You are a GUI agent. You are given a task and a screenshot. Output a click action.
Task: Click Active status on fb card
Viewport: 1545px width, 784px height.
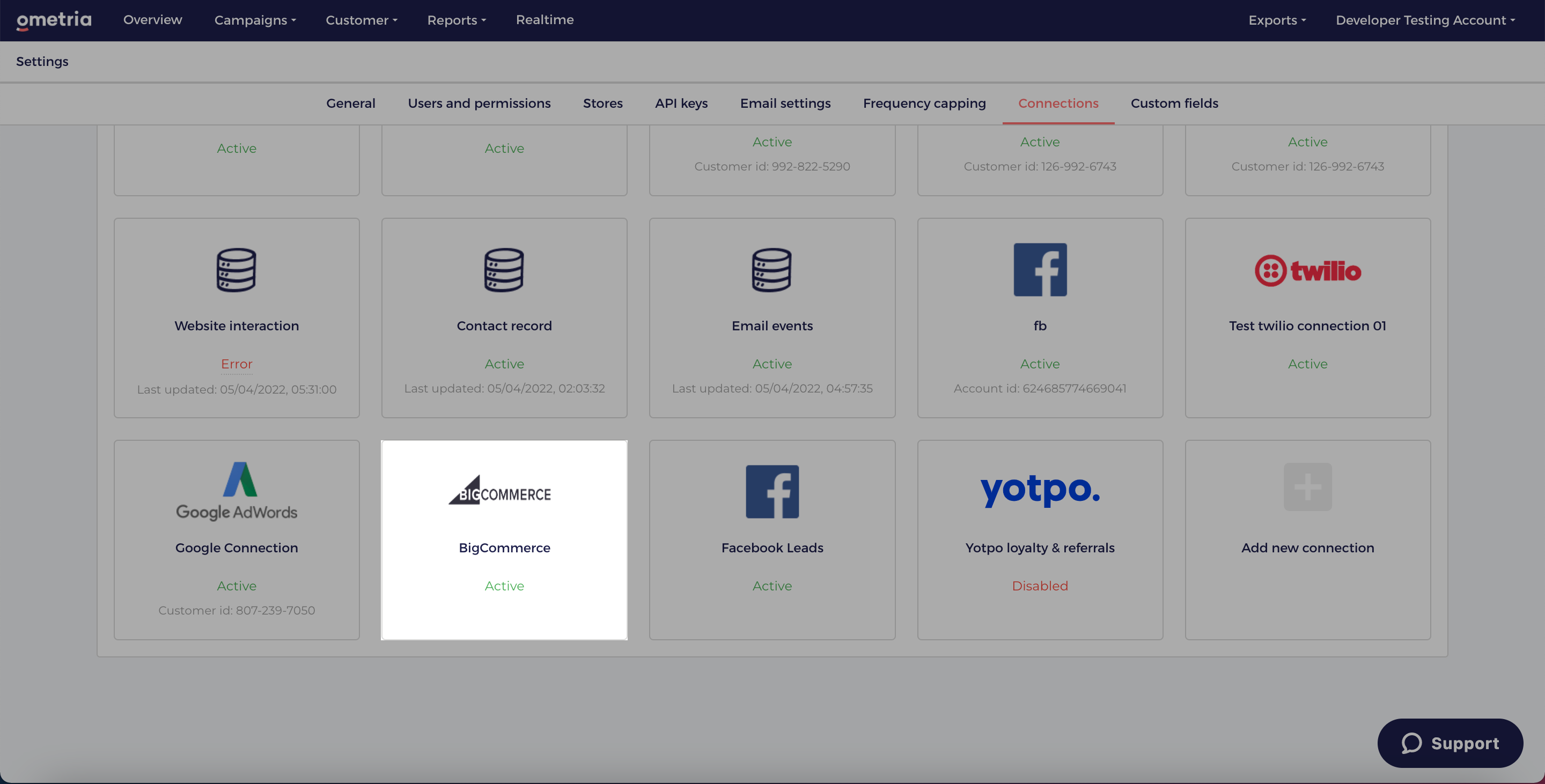[x=1040, y=364]
